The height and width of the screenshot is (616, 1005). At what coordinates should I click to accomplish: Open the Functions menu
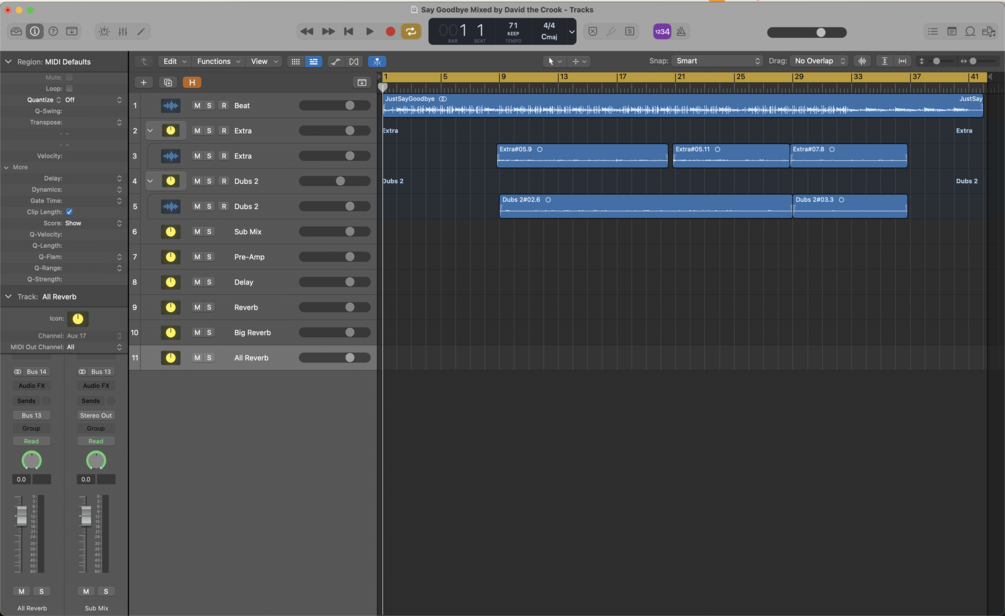click(x=218, y=62)
